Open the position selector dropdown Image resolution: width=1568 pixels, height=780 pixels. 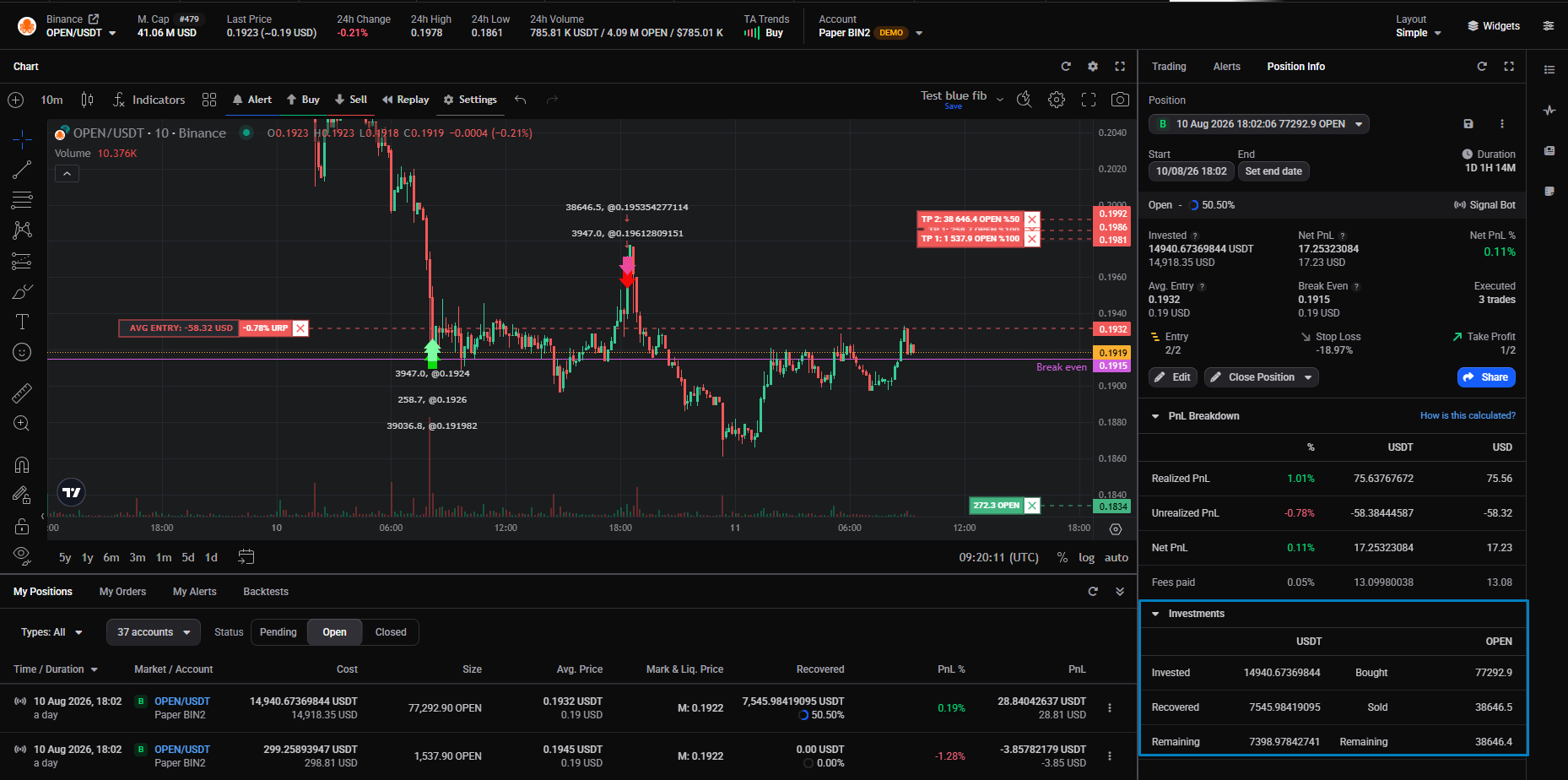point(1258,124)
